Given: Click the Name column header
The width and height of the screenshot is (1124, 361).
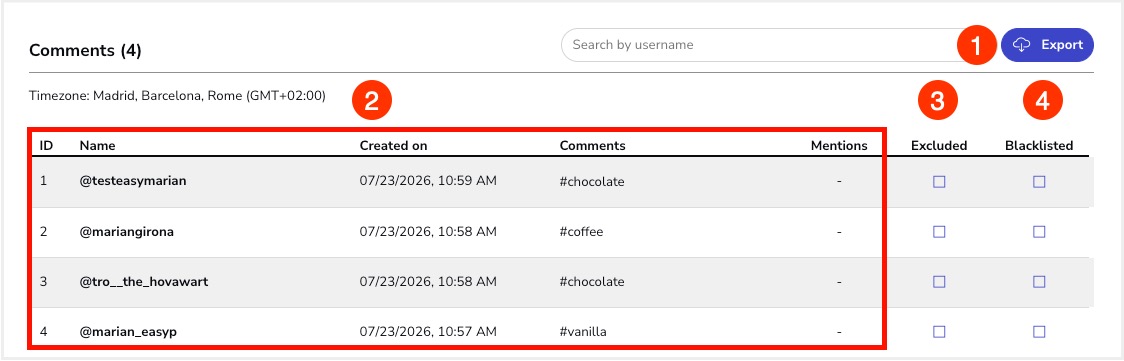Looking at the screenshot, I should [x=97, y=145].
